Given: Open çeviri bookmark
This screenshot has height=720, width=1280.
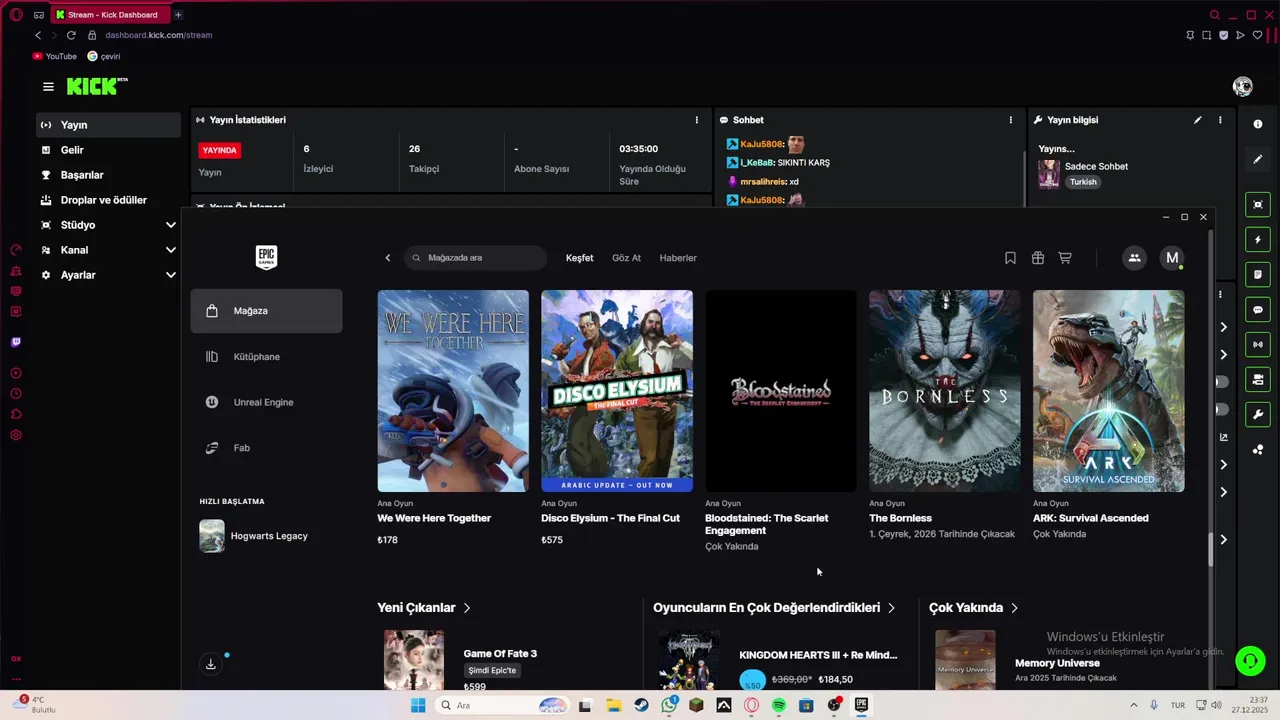Looking at the screenshot, I should pyautogui.click(x=104, y=56).
